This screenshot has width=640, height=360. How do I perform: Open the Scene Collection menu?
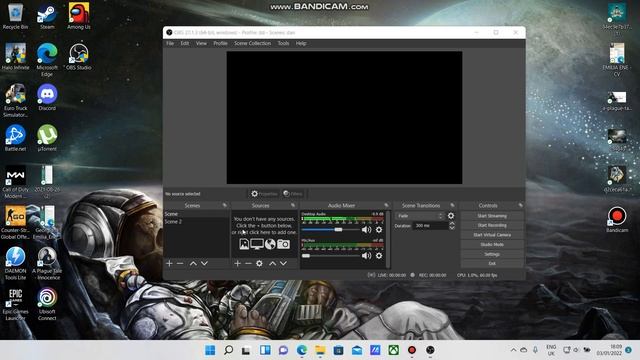252,43
